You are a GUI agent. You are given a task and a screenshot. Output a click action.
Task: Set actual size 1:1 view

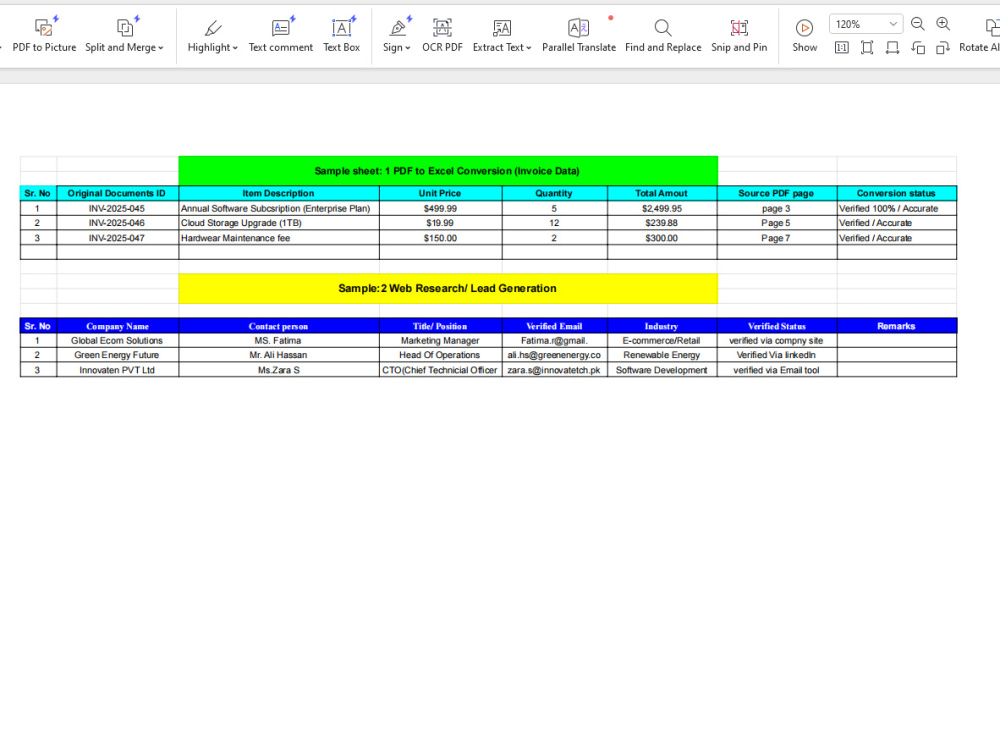pyautogui.click(x=842, y=48)
